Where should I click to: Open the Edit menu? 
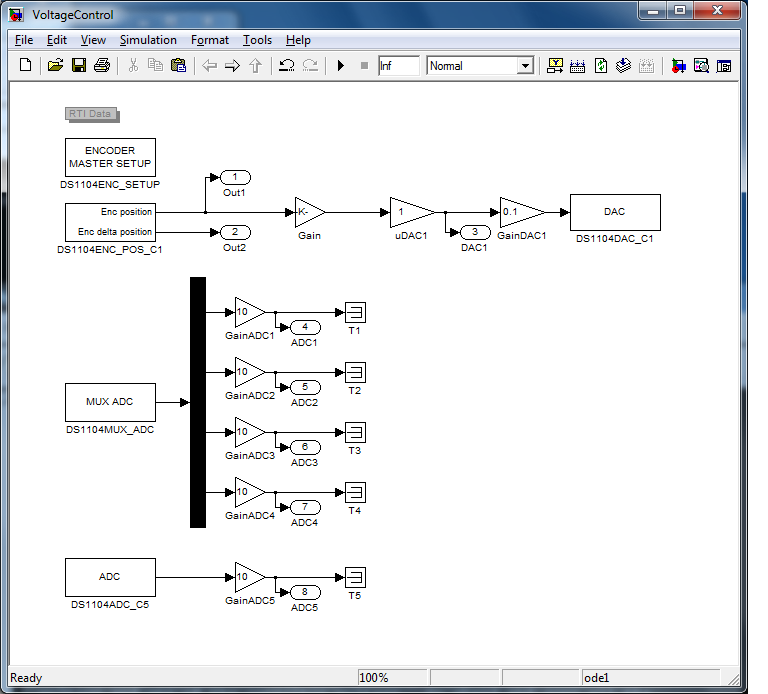click(x=57, y=40)
